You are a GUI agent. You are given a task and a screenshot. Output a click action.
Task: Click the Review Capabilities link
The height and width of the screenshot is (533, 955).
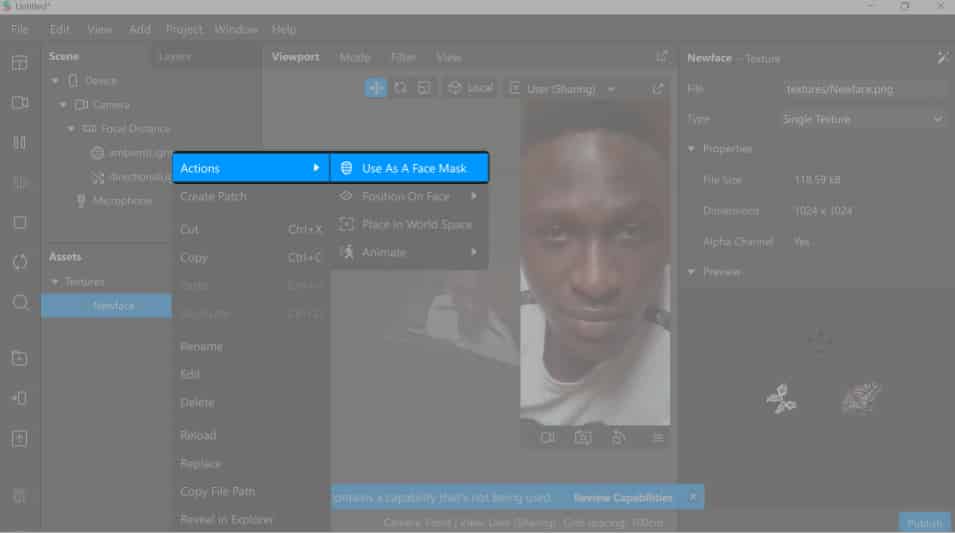[x=622, y=497]
